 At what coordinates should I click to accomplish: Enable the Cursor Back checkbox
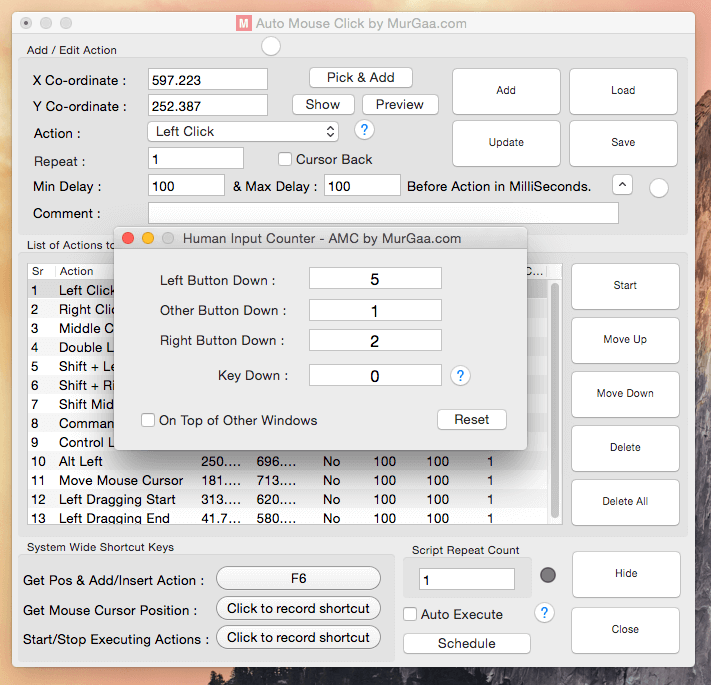click(x=285, y=159)
